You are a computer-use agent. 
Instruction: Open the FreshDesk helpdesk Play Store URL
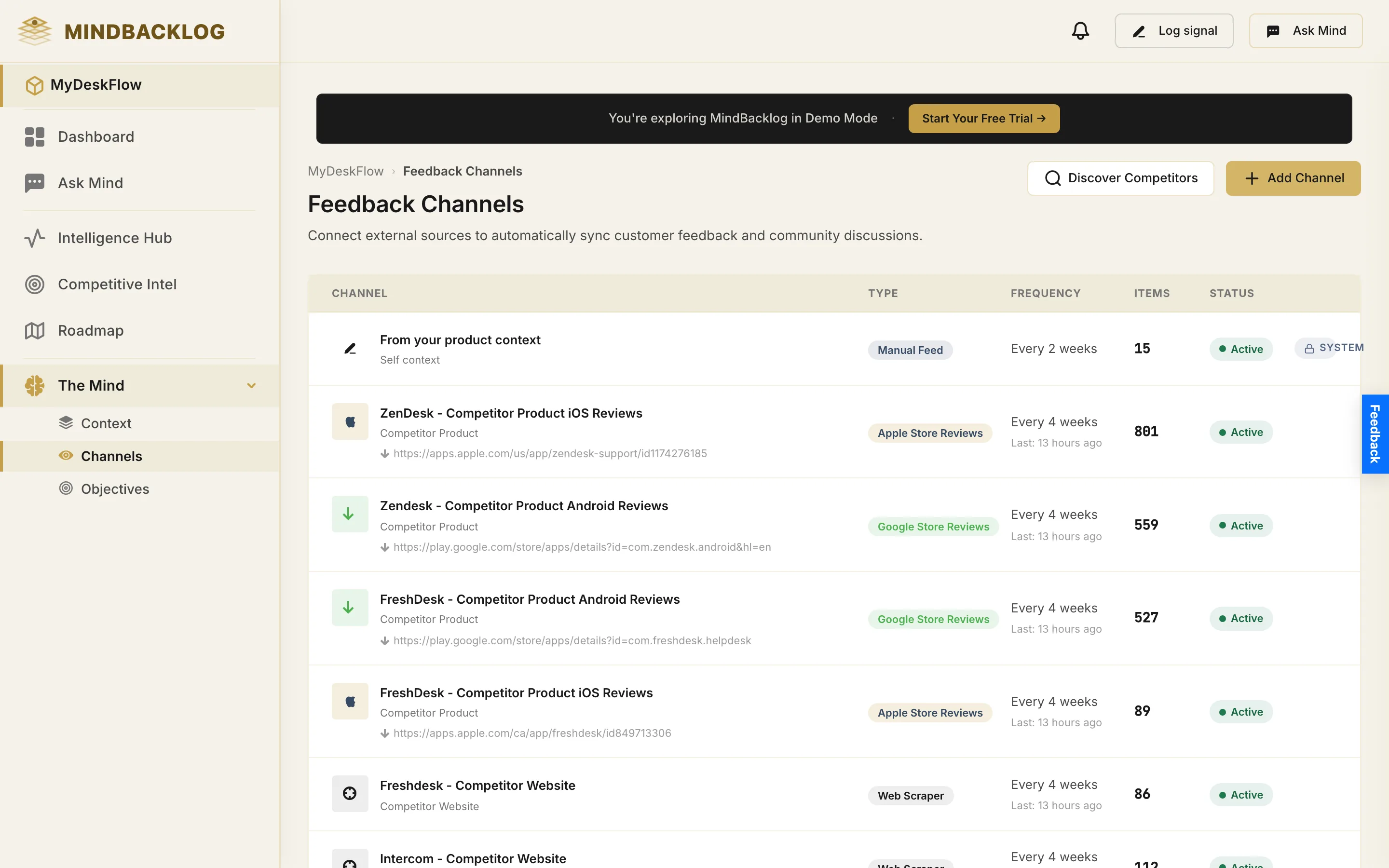[572, 641]
